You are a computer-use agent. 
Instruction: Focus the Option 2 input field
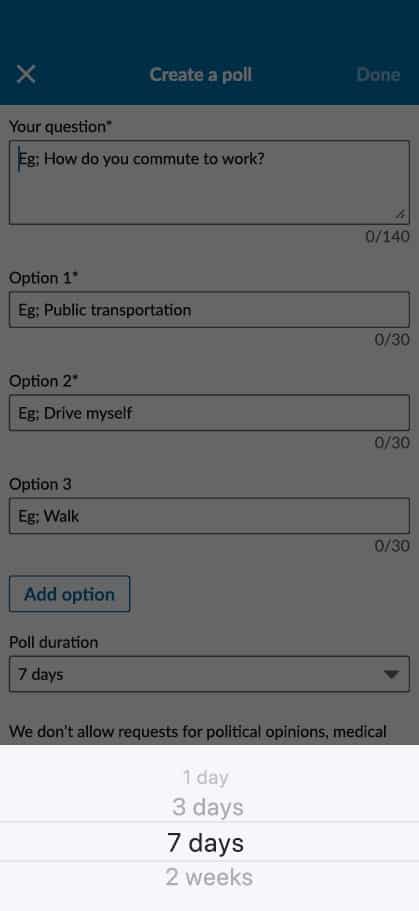209,413
